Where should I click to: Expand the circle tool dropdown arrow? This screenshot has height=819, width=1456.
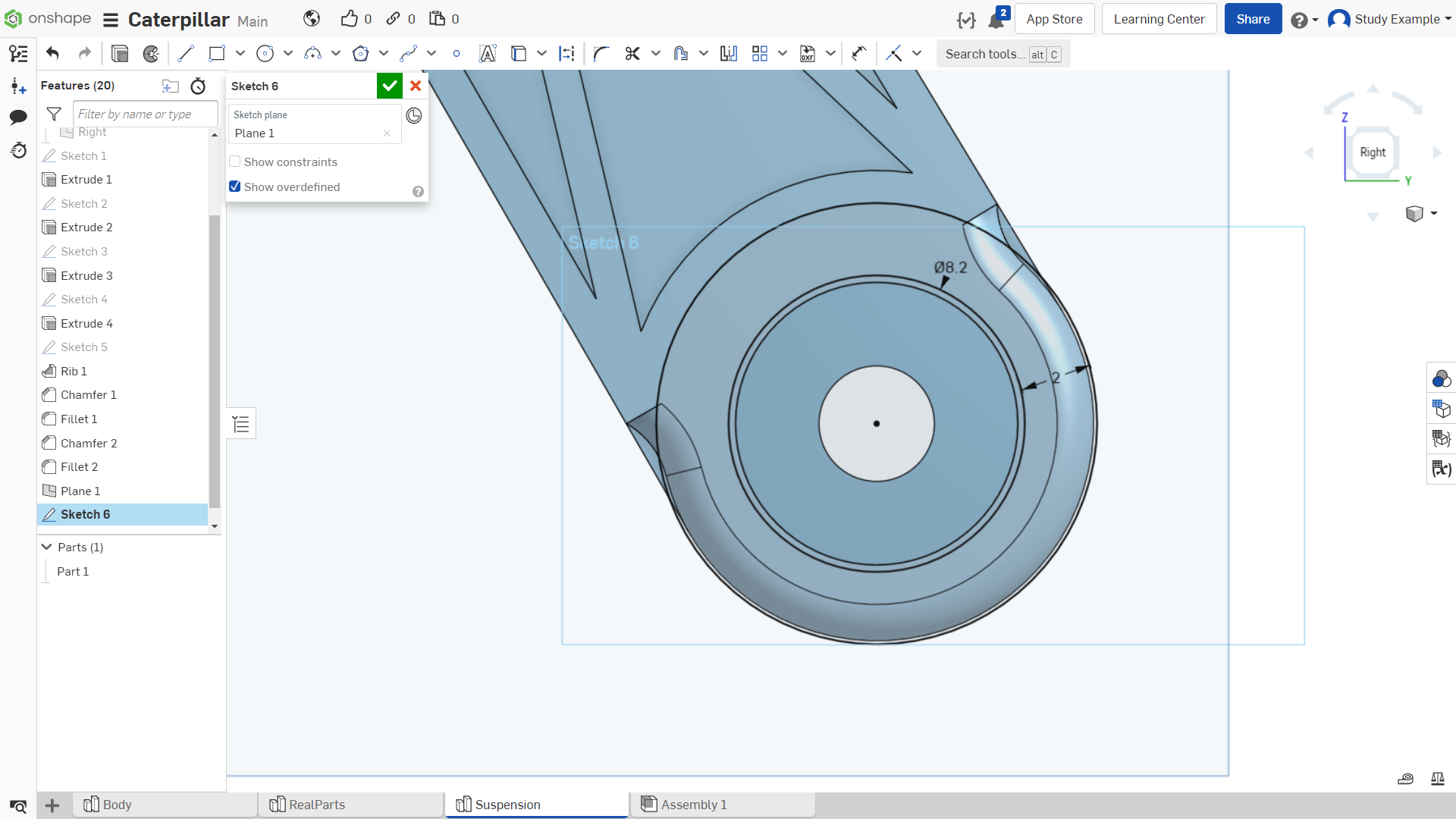(288, 53)
